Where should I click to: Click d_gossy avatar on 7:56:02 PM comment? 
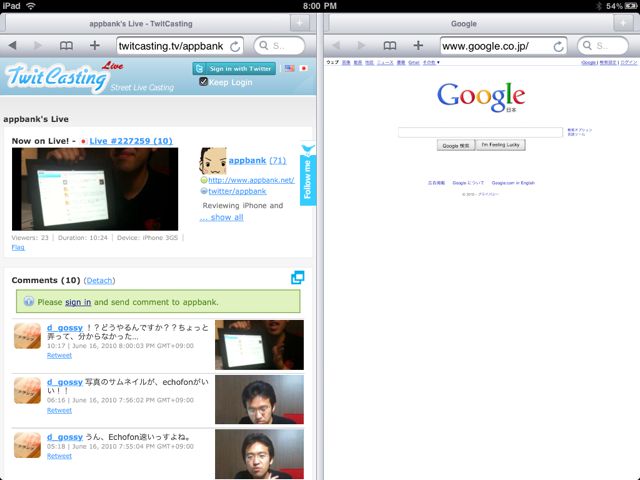27,391
